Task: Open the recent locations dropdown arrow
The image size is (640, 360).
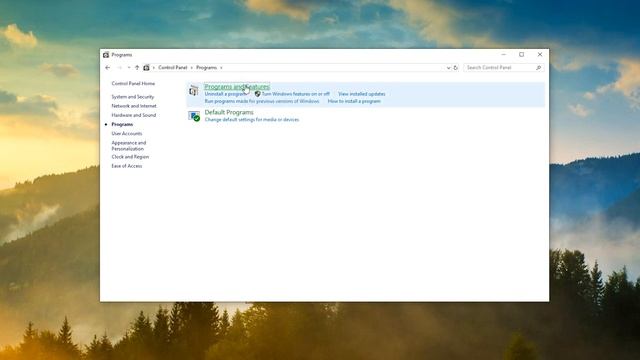Action: (x=129, y=68)
